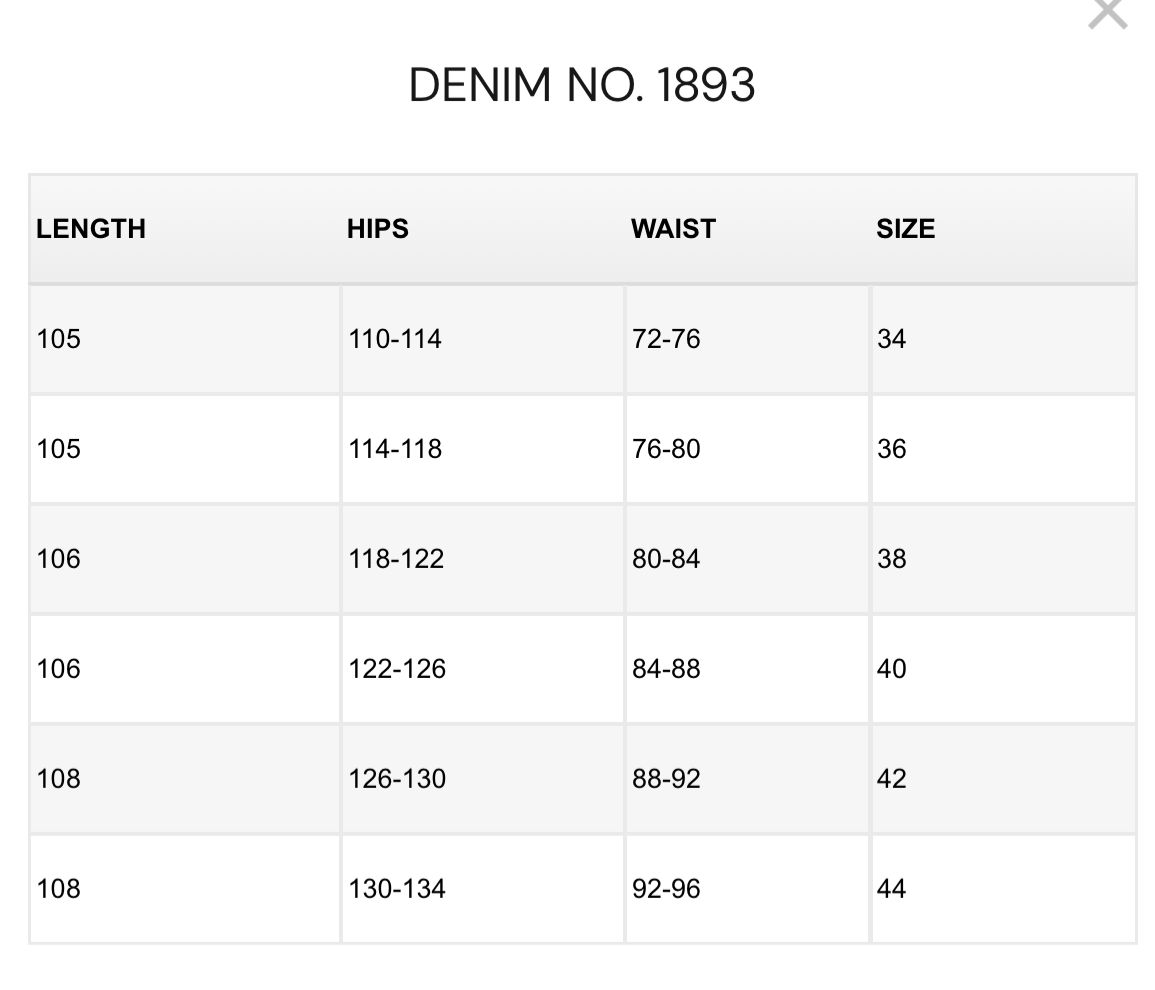Choose size 38 in the table
Image resolution: width=1155 pixels, height=990 pixels.
click(x=892, y=559)
